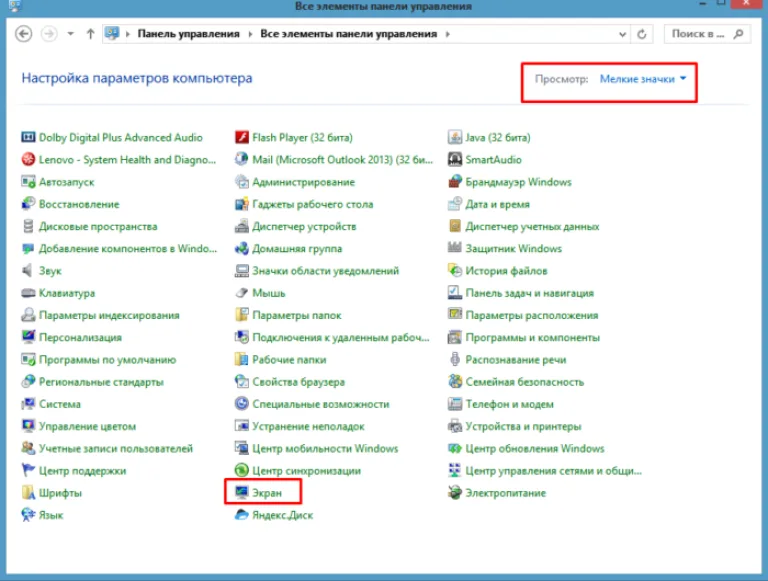Open Устройства и принтеры
Screen dimensions: 768x581
(x=523, y=426)
